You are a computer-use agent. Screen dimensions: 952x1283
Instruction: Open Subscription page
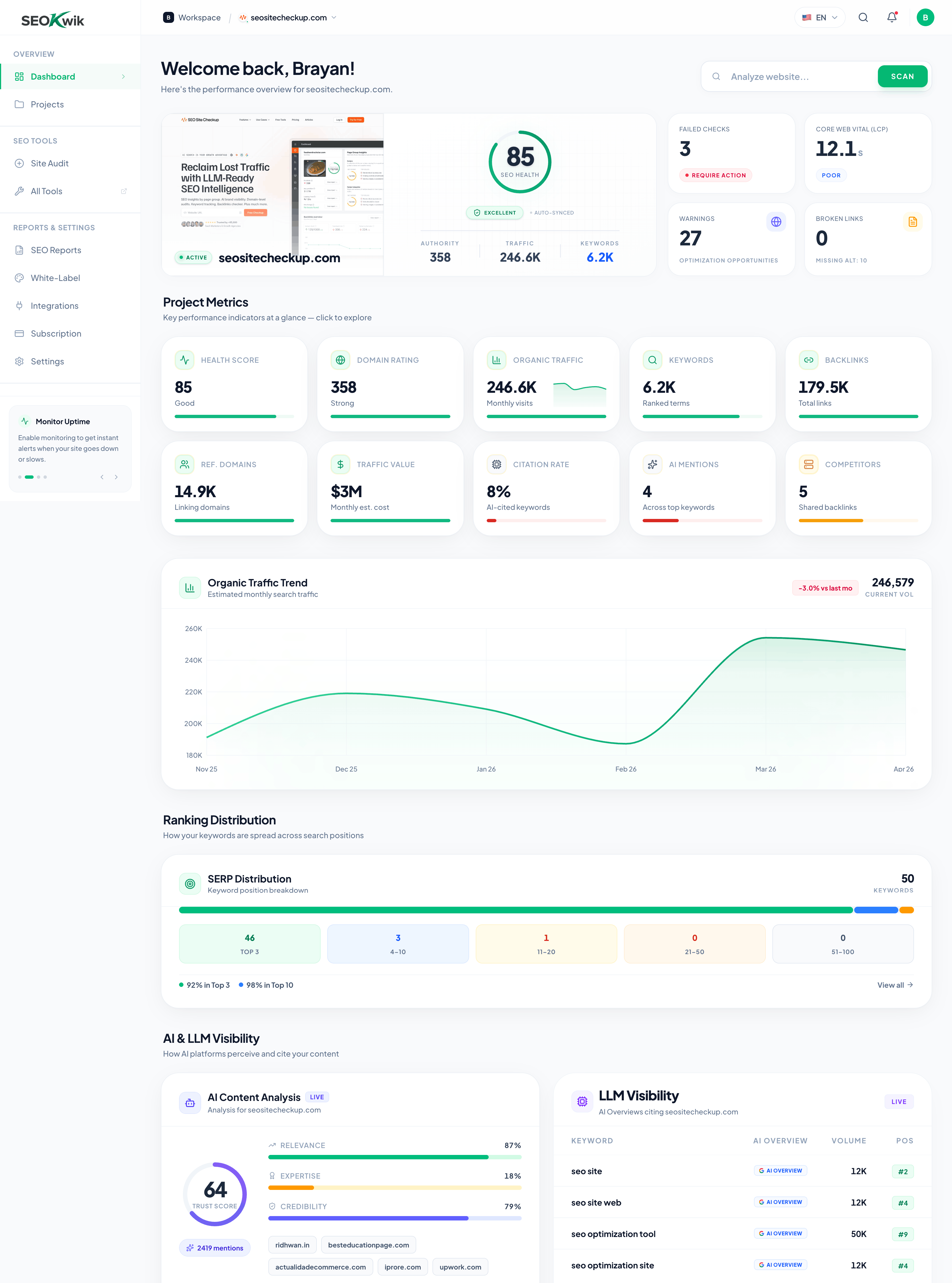pyautogui.click(x=70, y=334)
